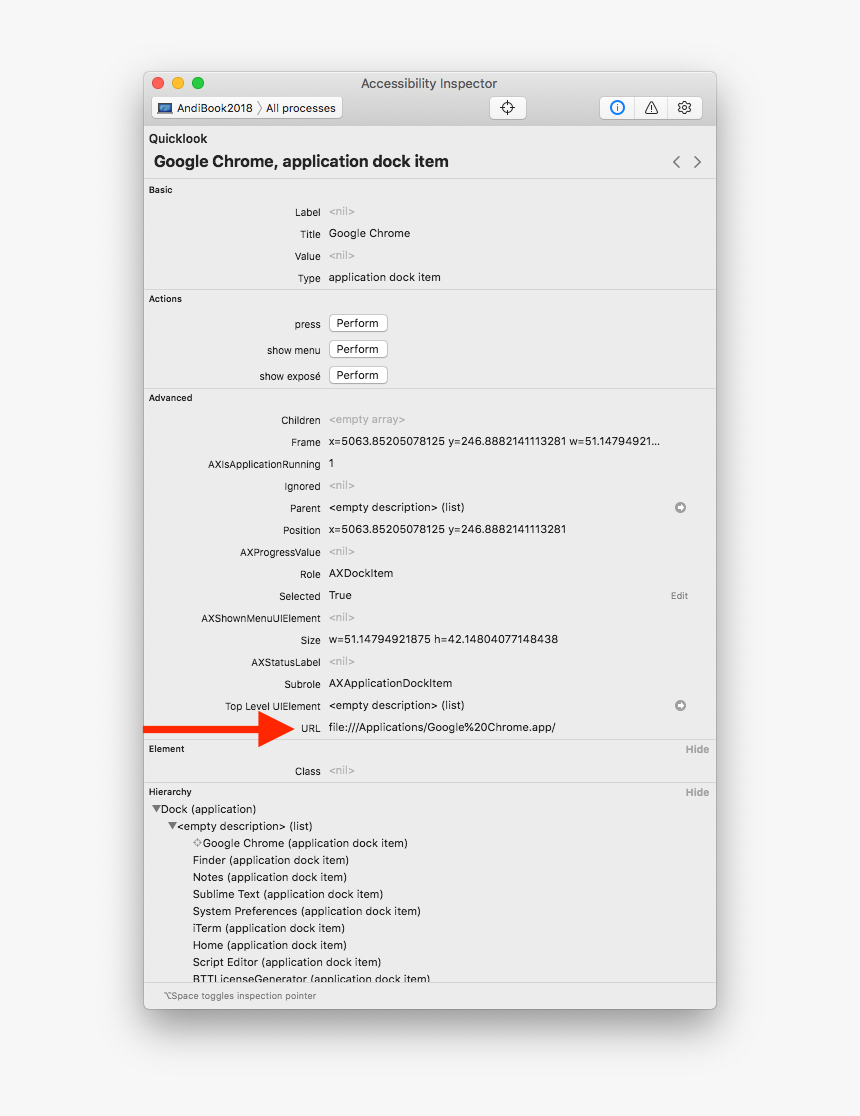Select AndiBook2018 target in path bar

pos(215,108)
